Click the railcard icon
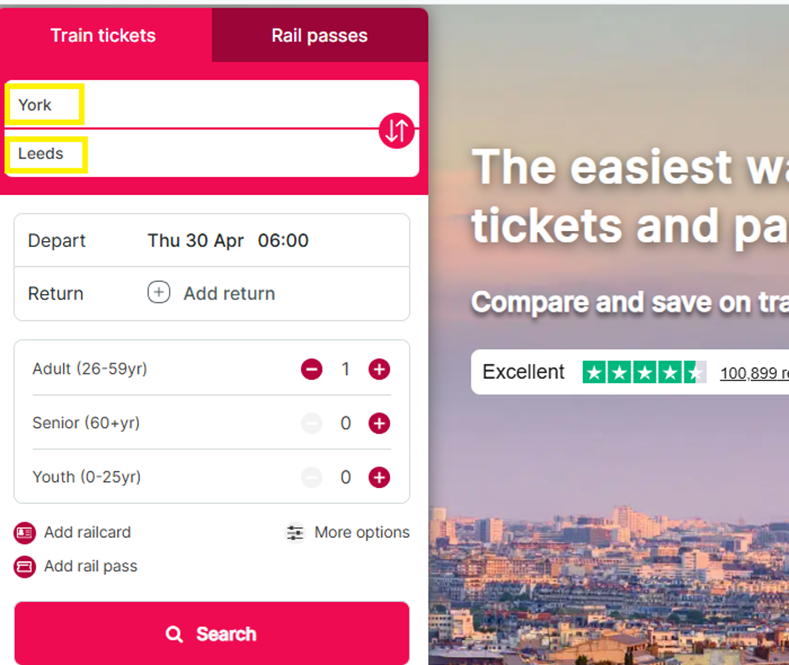 point(24,533)
